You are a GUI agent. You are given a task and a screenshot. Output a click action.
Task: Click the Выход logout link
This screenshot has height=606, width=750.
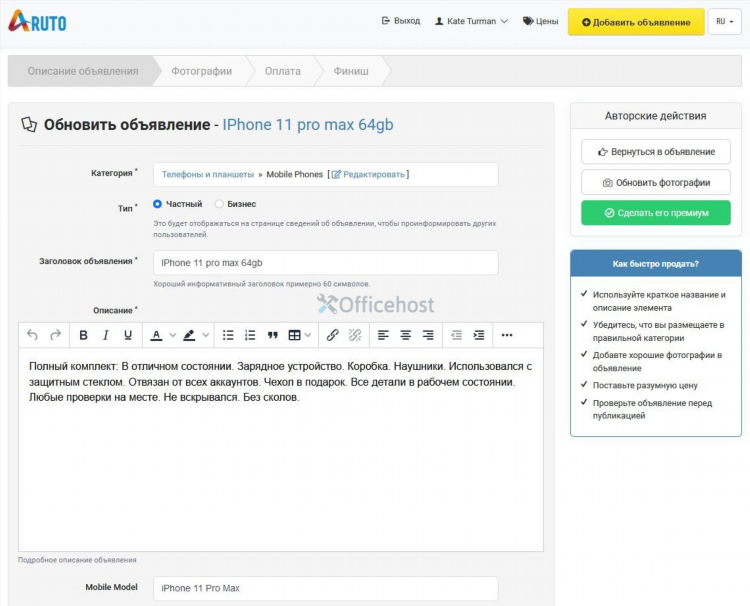click(401, 21)
